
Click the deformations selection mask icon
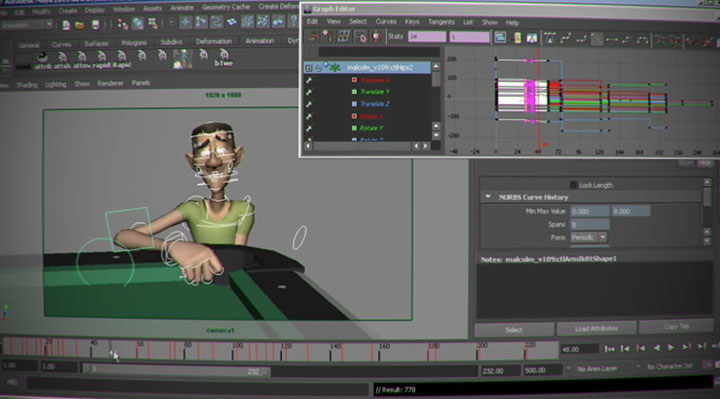(x=248, y=21)
